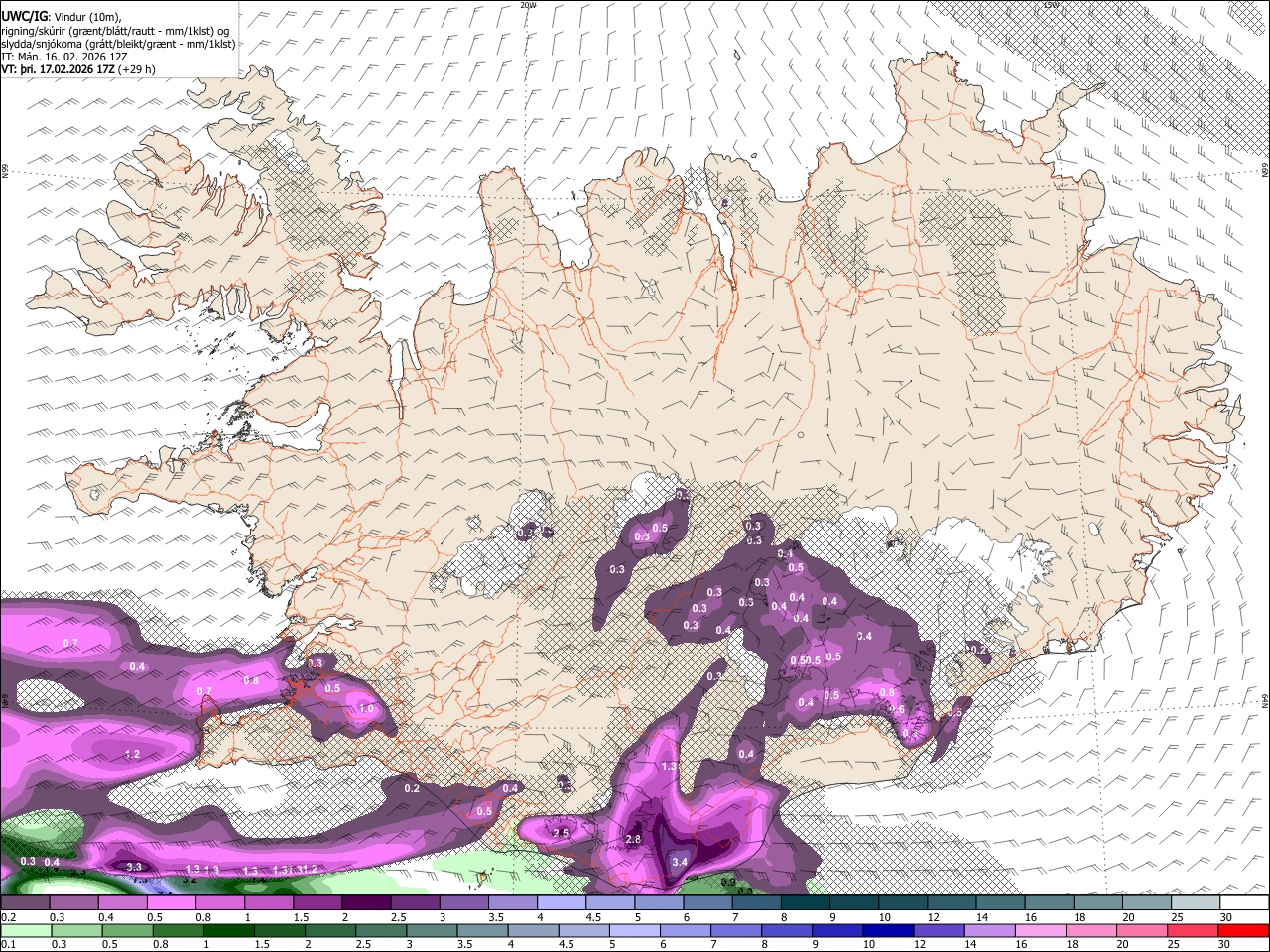Select the pale grey 25 swatch, upper legend

pos(1197,903)
